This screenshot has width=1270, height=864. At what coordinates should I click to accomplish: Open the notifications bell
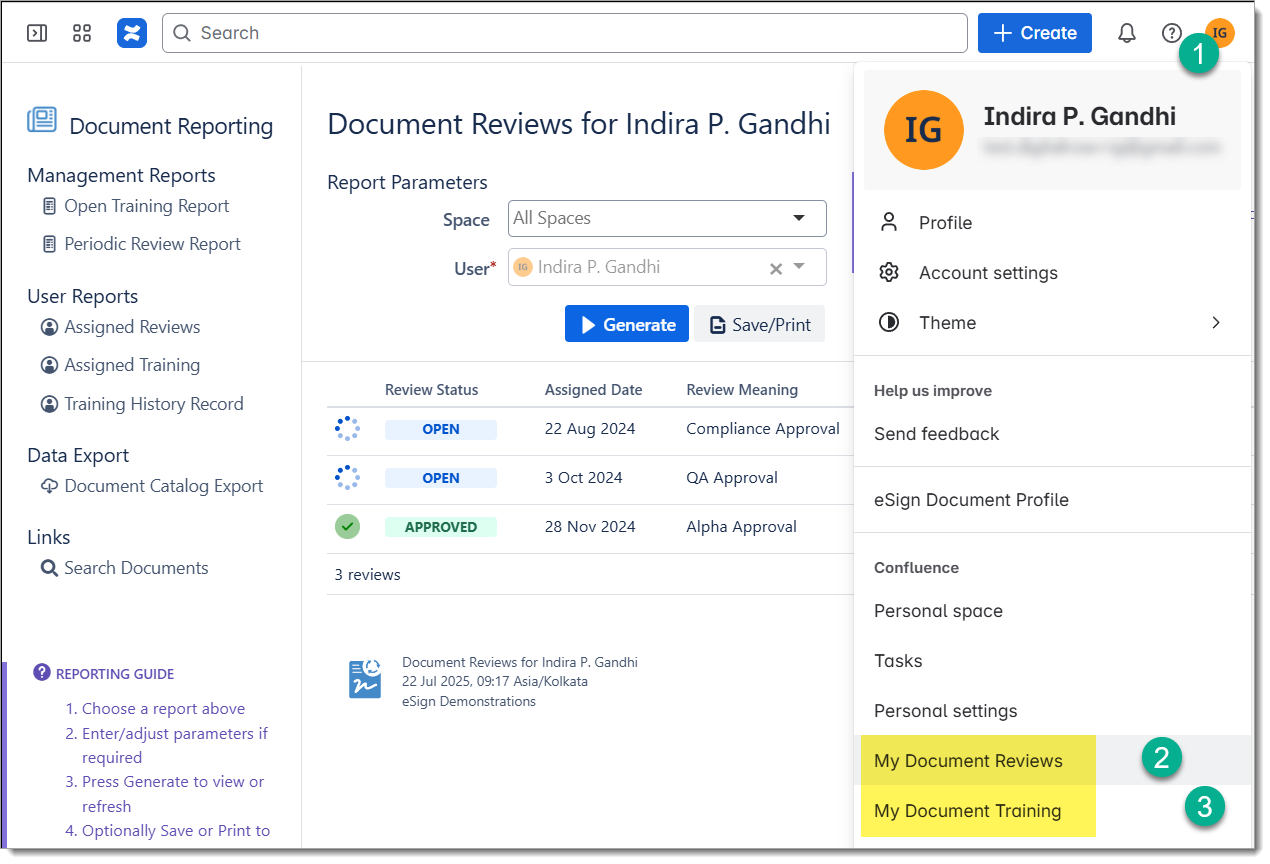click(1127, 33)
